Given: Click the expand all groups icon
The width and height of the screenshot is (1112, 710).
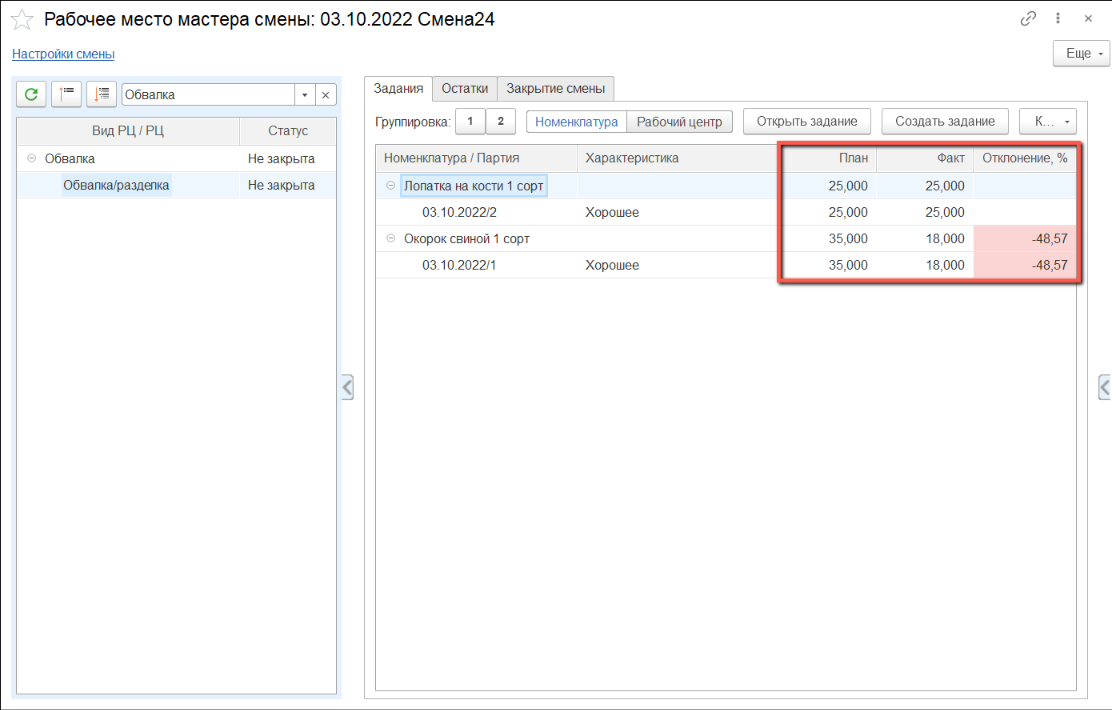Looking at the screenshot, I should click(x=101, y=94).
